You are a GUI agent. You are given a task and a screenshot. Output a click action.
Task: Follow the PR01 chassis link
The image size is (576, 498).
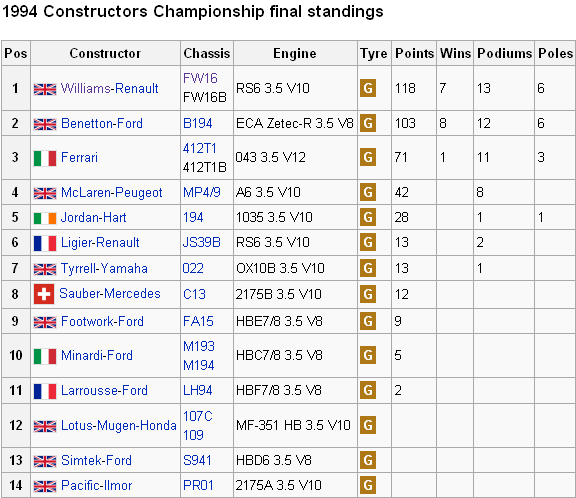tap(198, 485)
